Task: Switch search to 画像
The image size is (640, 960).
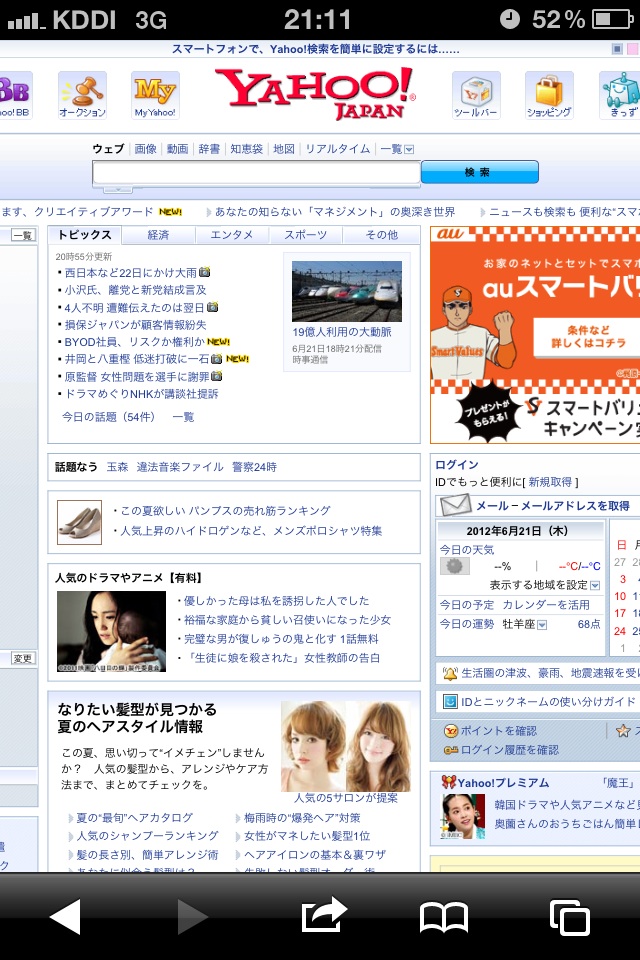Action: click(146, 149)
